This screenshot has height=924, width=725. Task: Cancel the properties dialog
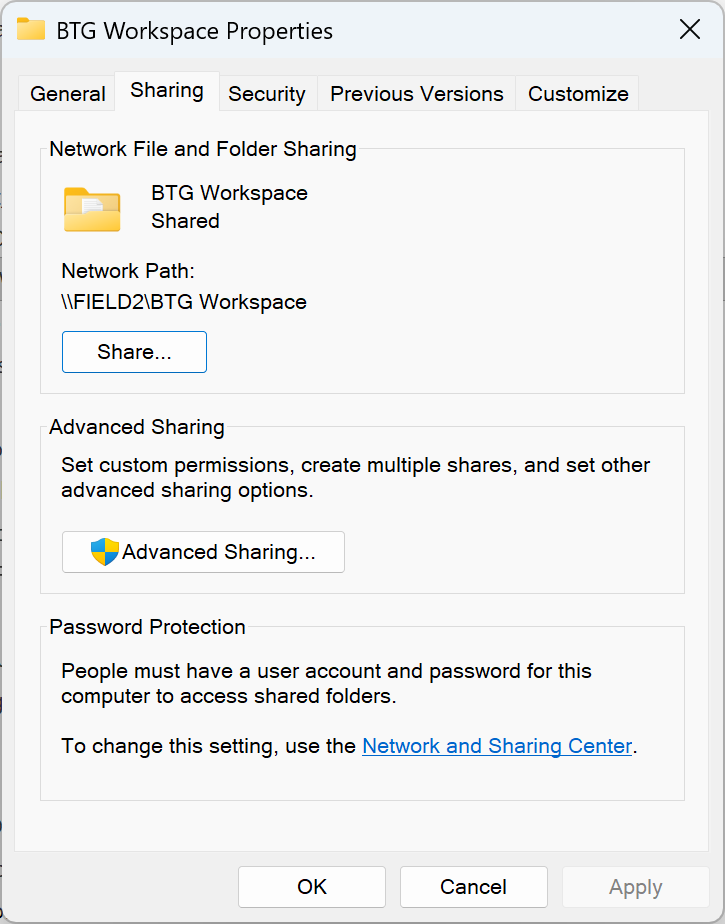tap(474, 887)
